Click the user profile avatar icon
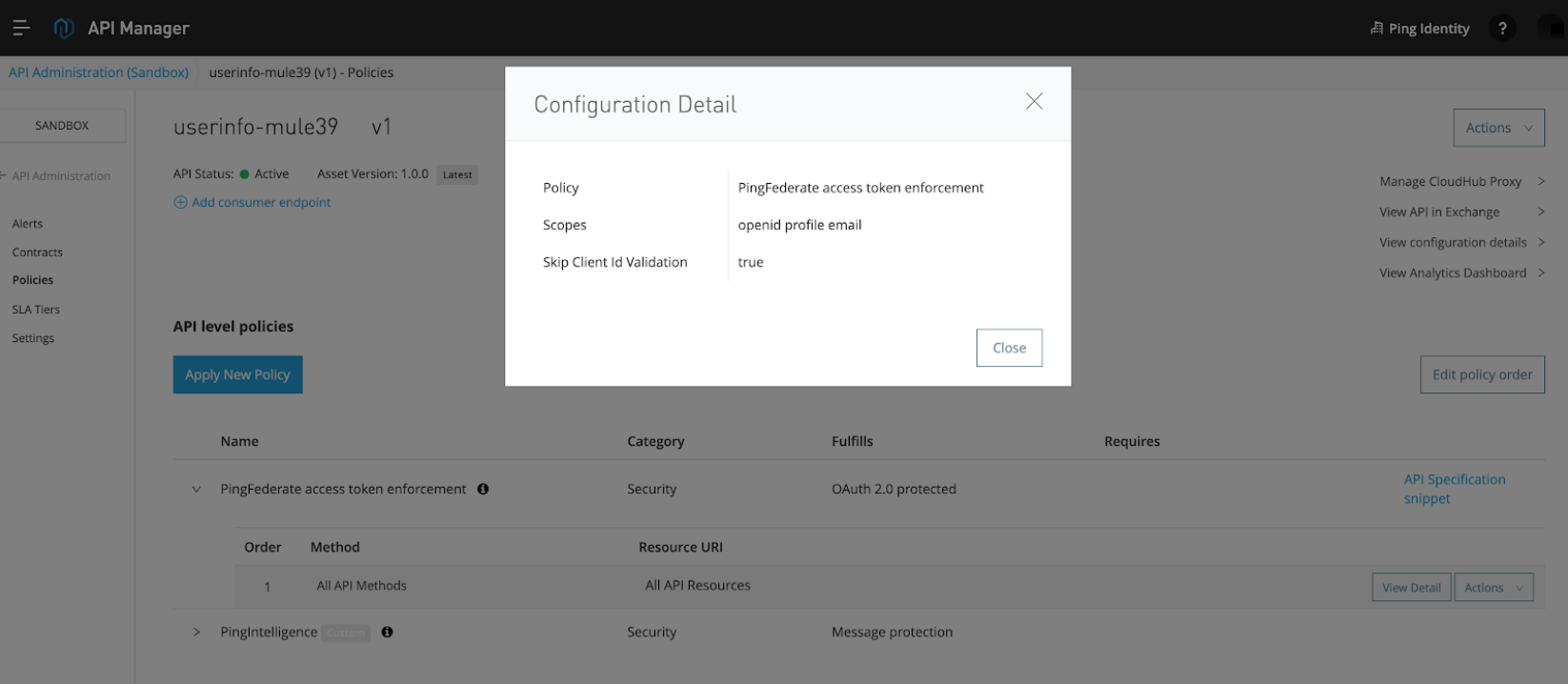The image size is (1568, 684). pos(1550,29)
